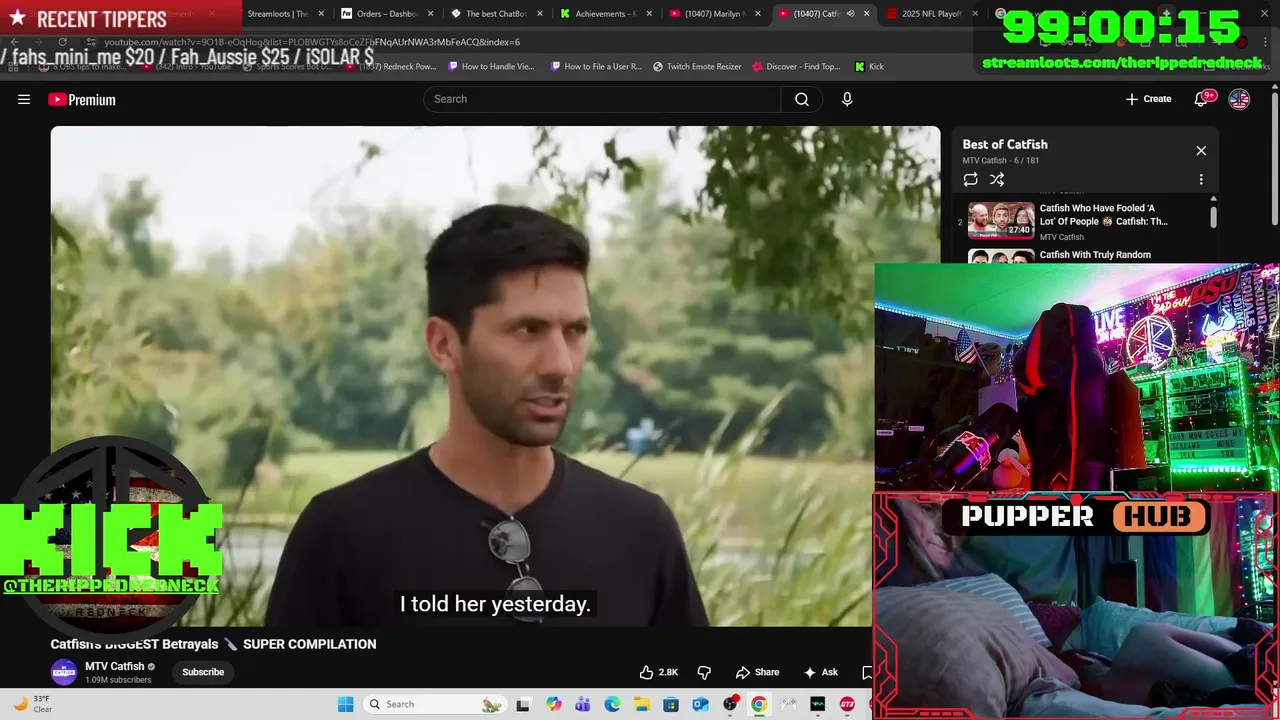The width and height of the screenshot is (1280, 720).
Task: Click the 'Best of Catfish' playlist title
Action: 1005,144
